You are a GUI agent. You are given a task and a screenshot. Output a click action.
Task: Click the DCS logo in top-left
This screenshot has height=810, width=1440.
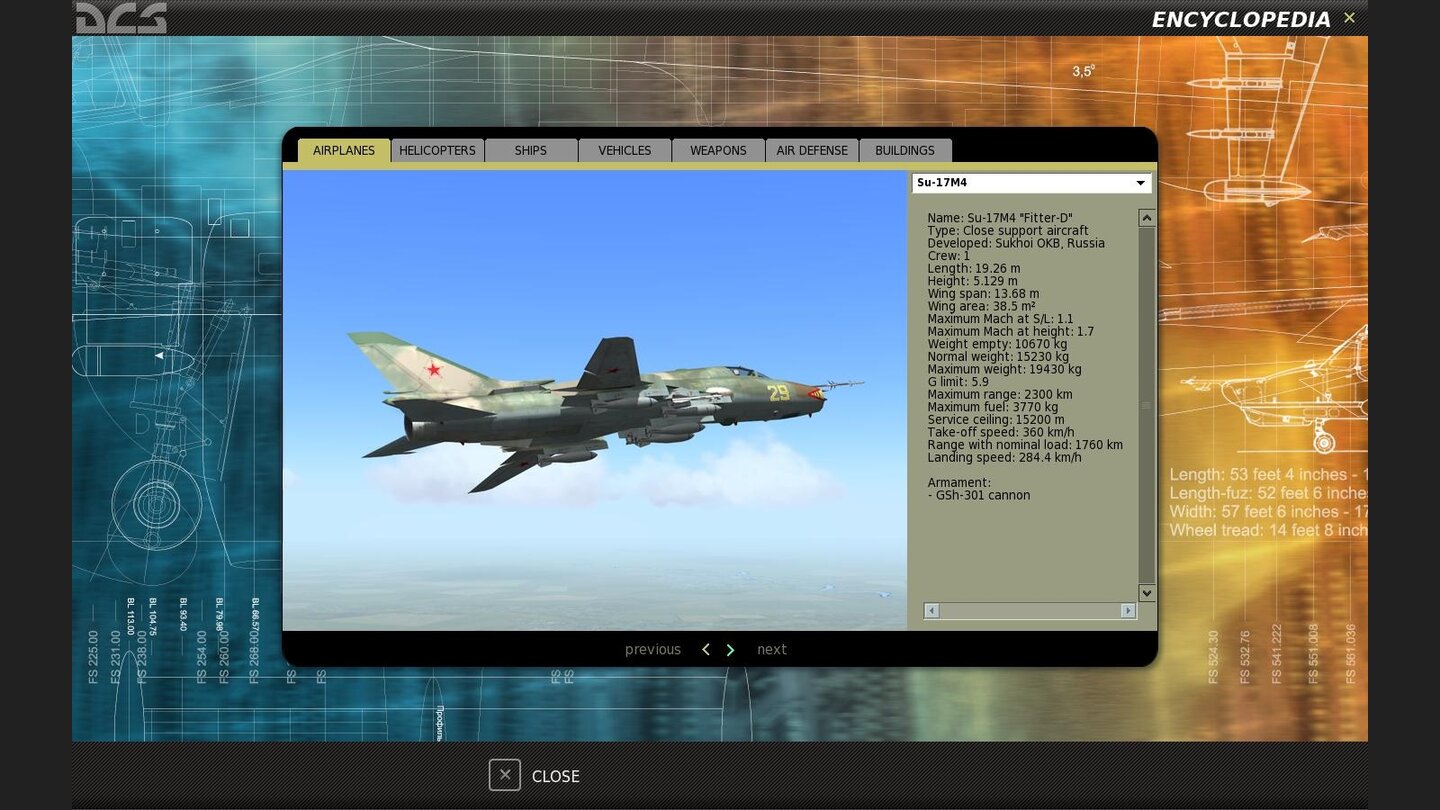(x=121, y=18)
